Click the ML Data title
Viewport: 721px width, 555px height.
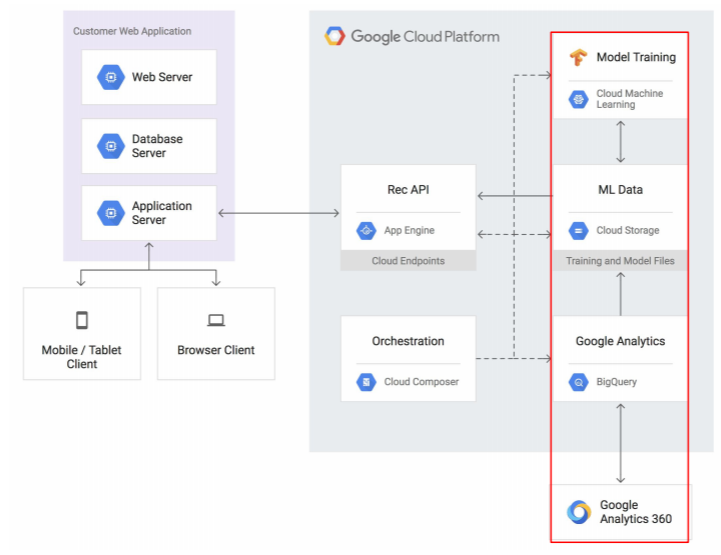620,190
